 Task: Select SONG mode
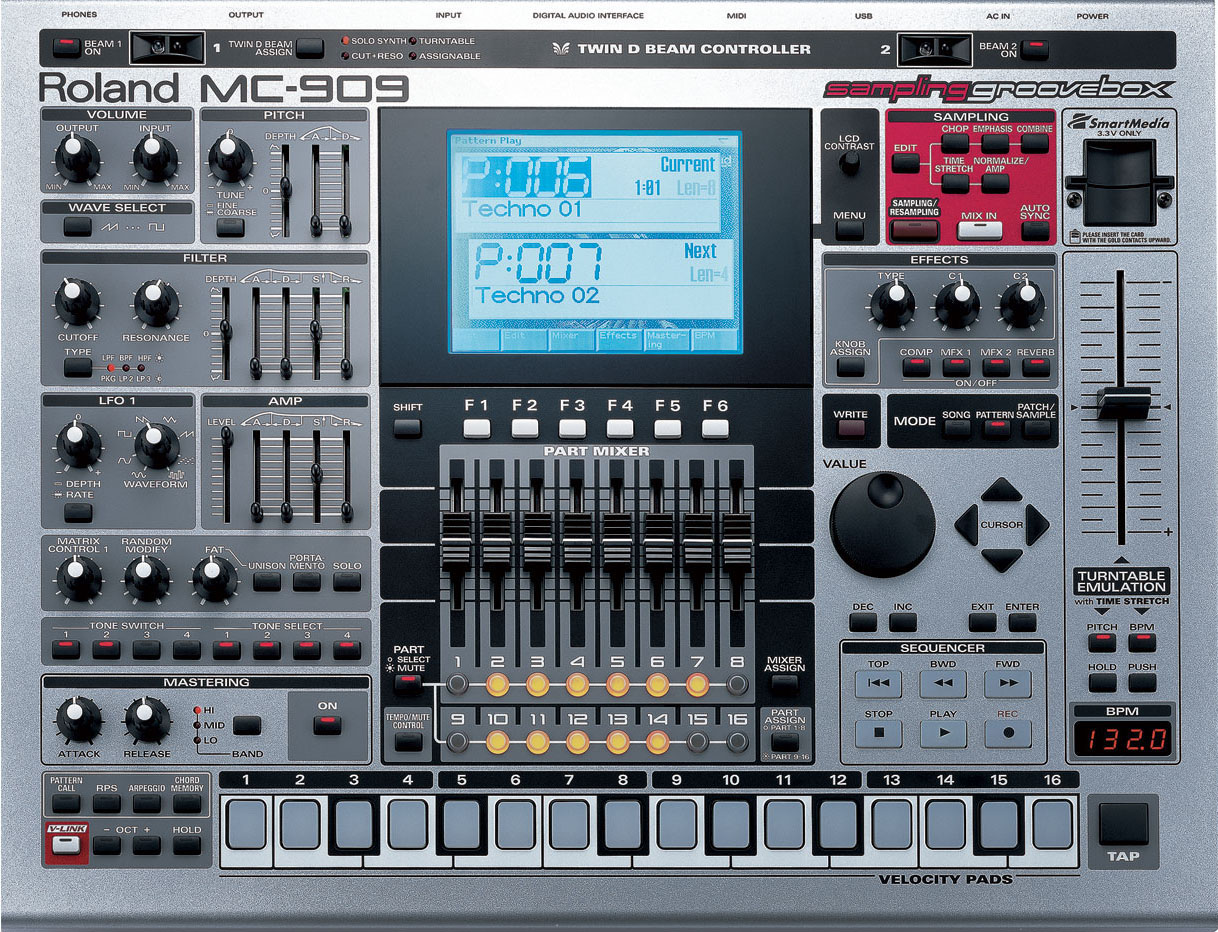click(957, 429)
